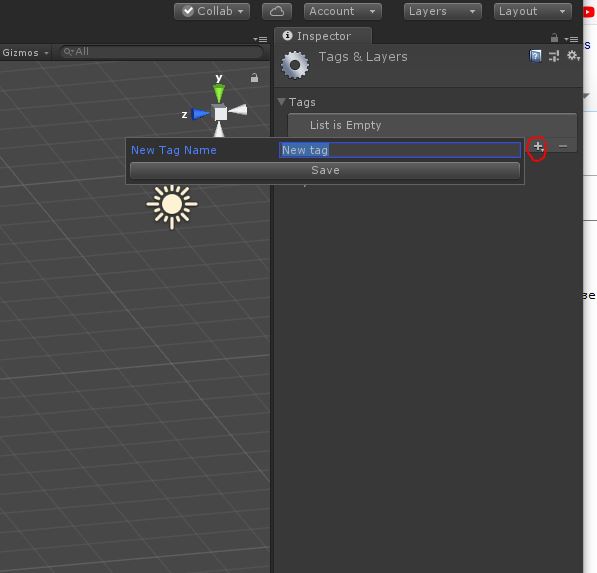Screen dimensions: 597x573
Task: Open the Account dropdown
Action: (343, 11)
